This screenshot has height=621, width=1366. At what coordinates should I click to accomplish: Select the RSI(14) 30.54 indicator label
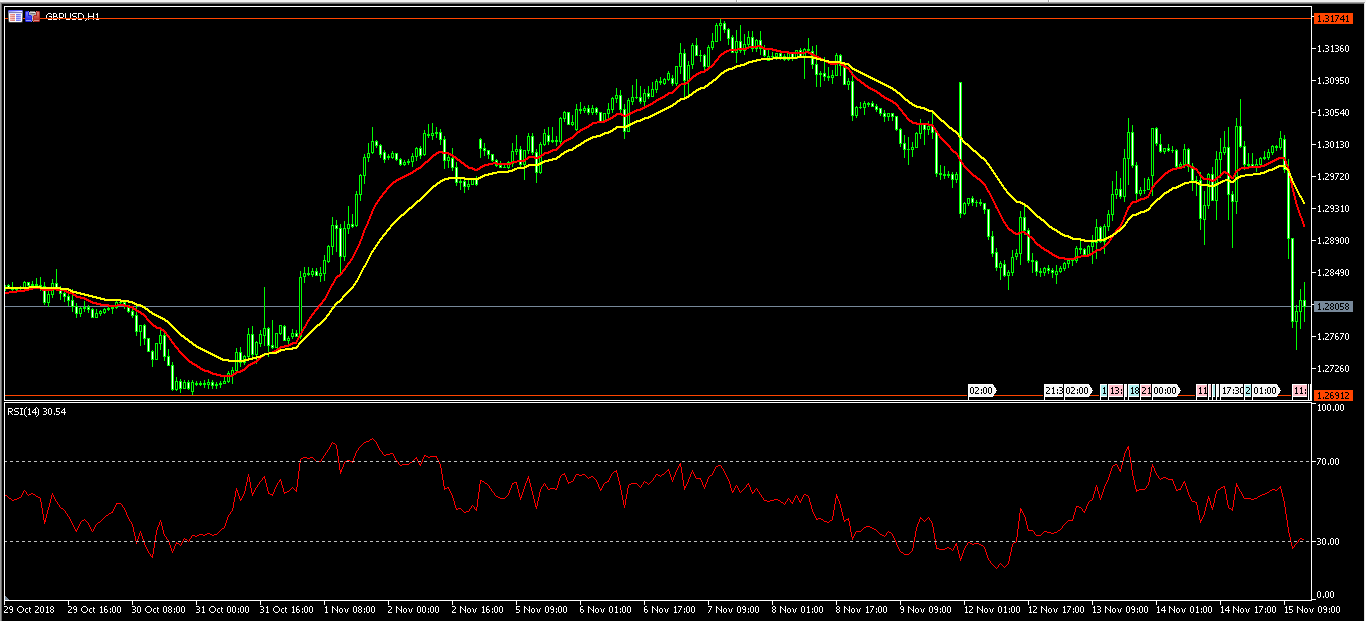coord(36,411)
